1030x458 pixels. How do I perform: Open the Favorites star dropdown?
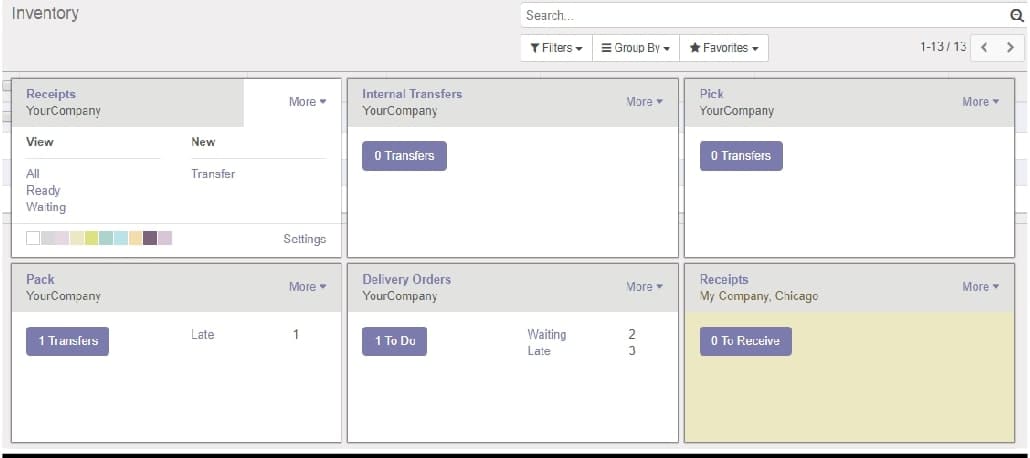(x=724, y=48)
